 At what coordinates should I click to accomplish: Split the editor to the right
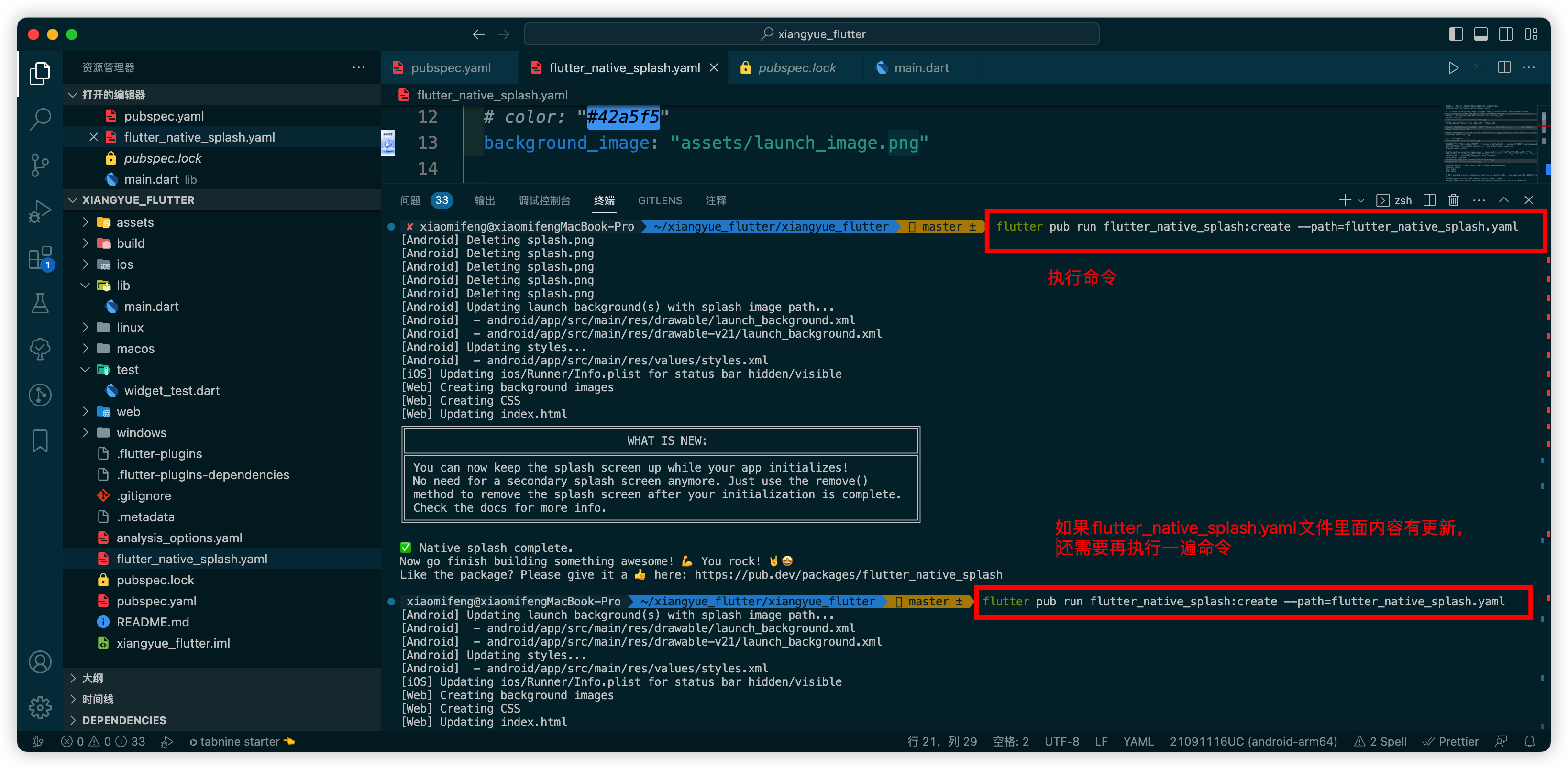[x=1504, y=67]
